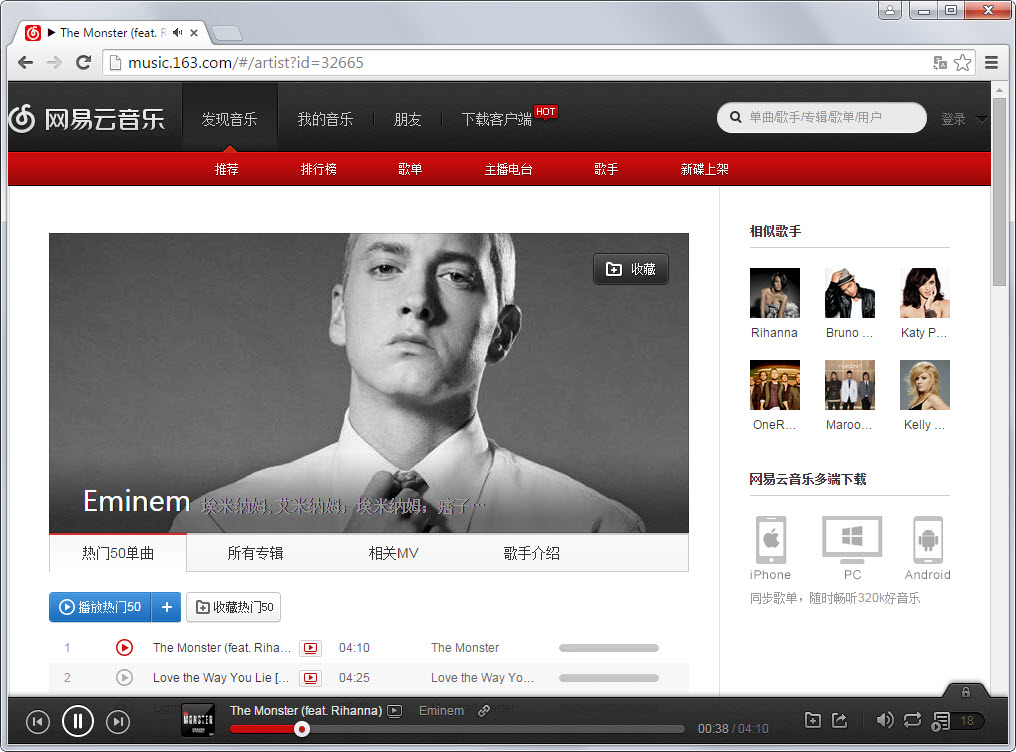Click the Android download icon
1016x752 pixels.
(928, 540)
